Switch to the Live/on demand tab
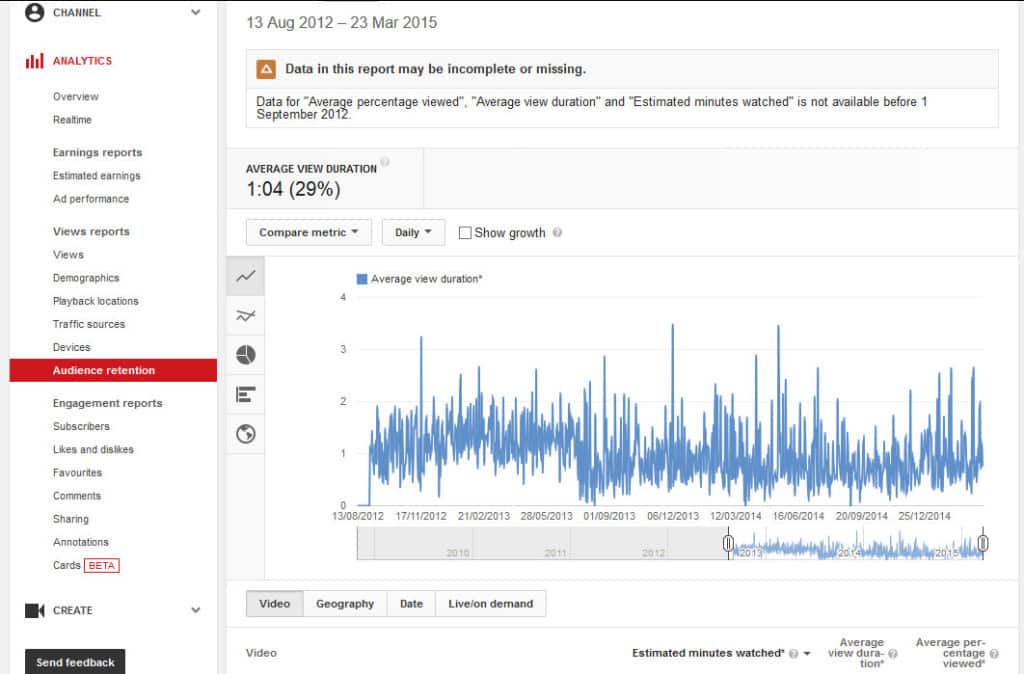Viewport: 1024px width, 674px height. pos(490,603)
